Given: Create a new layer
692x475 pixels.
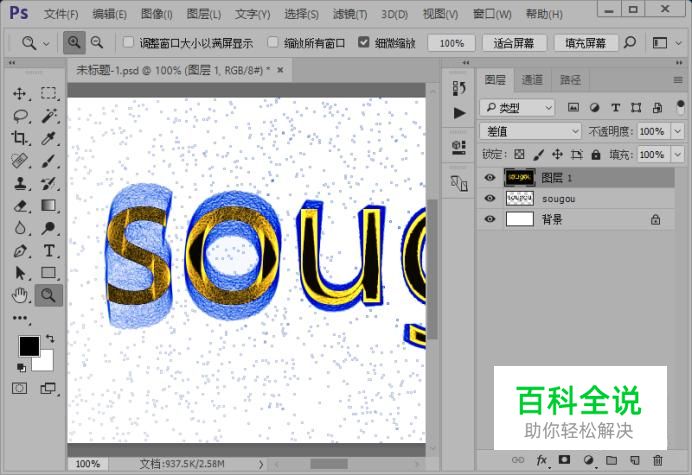Looking at the screenshot, I should click(x=635, y=460).
